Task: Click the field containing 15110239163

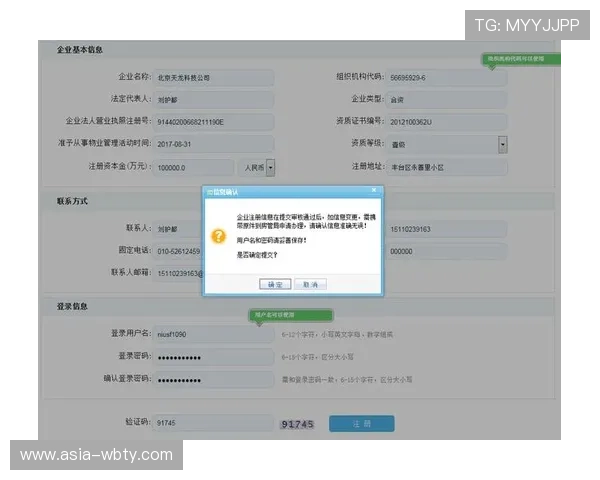Action: tap(446, 229)
